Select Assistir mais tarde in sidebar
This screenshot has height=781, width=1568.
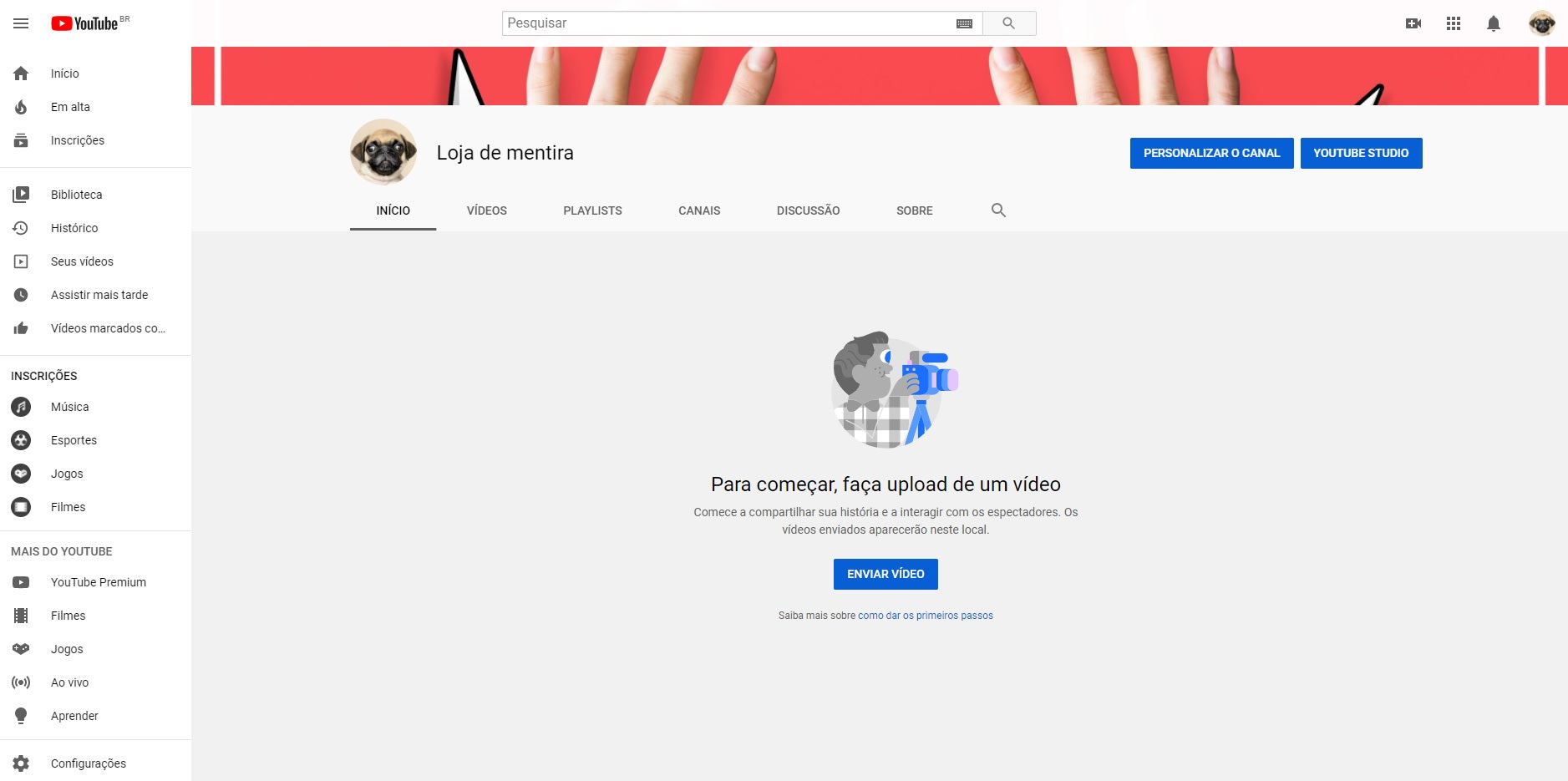(x=99, y=294)
